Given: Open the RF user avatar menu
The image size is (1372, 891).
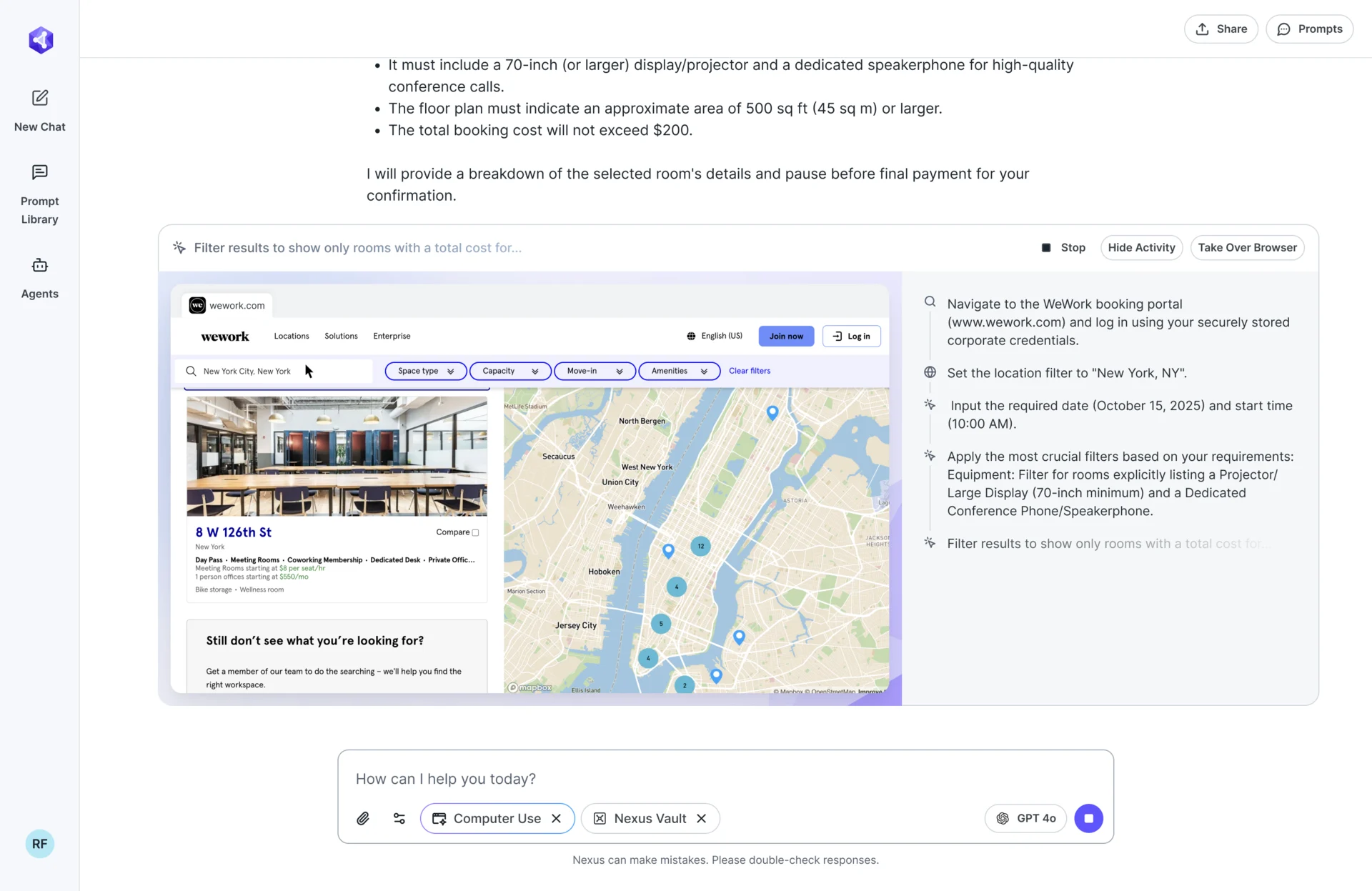Looking at the screenshot, I should (x=40, y=844).
